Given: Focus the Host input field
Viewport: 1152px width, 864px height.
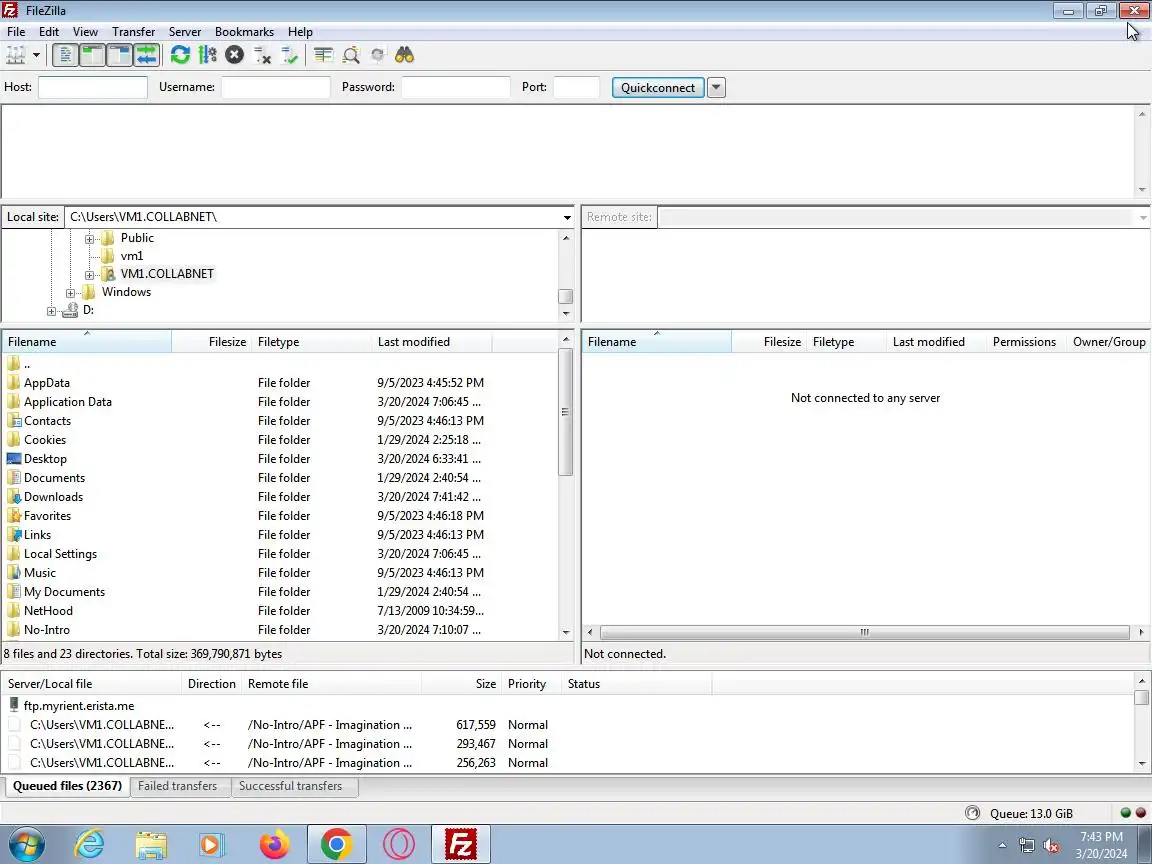Looking at the screenshot, I should tap(93, 87).
